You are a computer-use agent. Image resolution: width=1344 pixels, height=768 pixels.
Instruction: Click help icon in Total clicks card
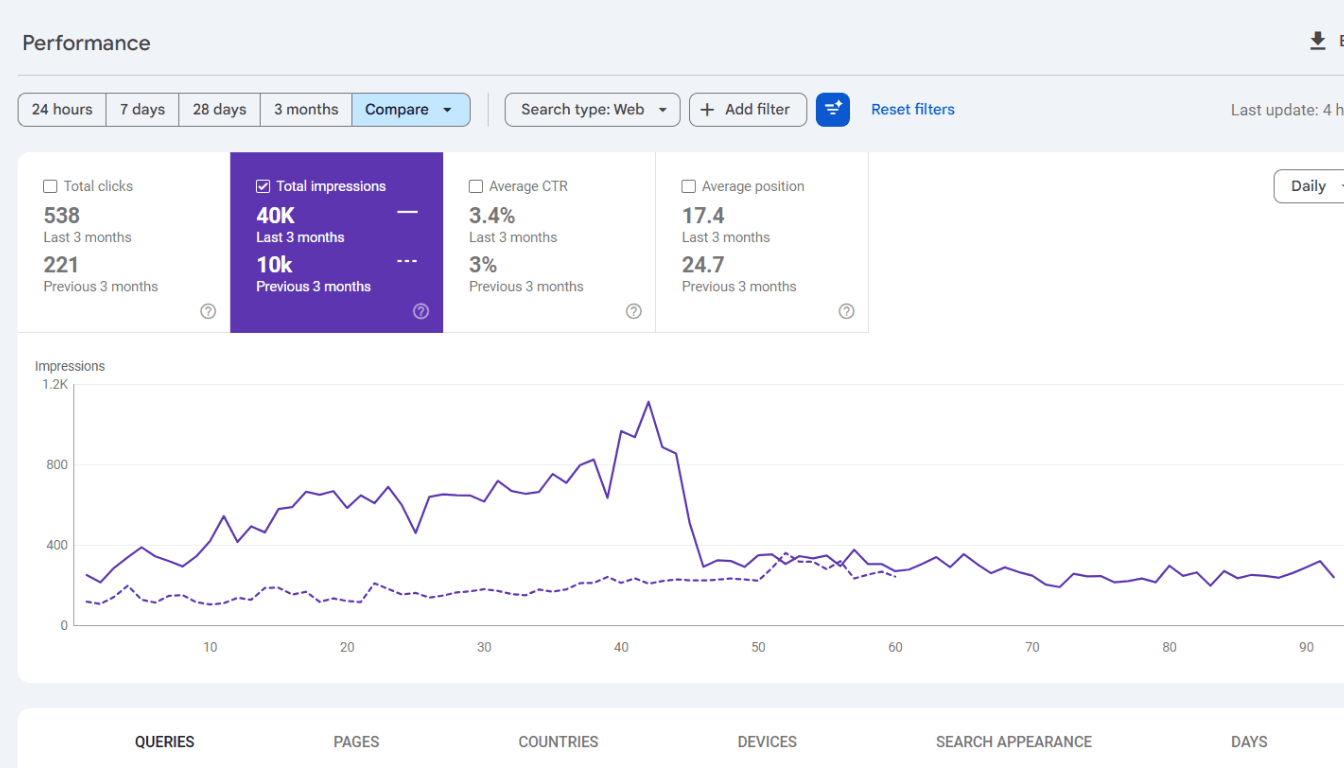(x=208, y=311)
